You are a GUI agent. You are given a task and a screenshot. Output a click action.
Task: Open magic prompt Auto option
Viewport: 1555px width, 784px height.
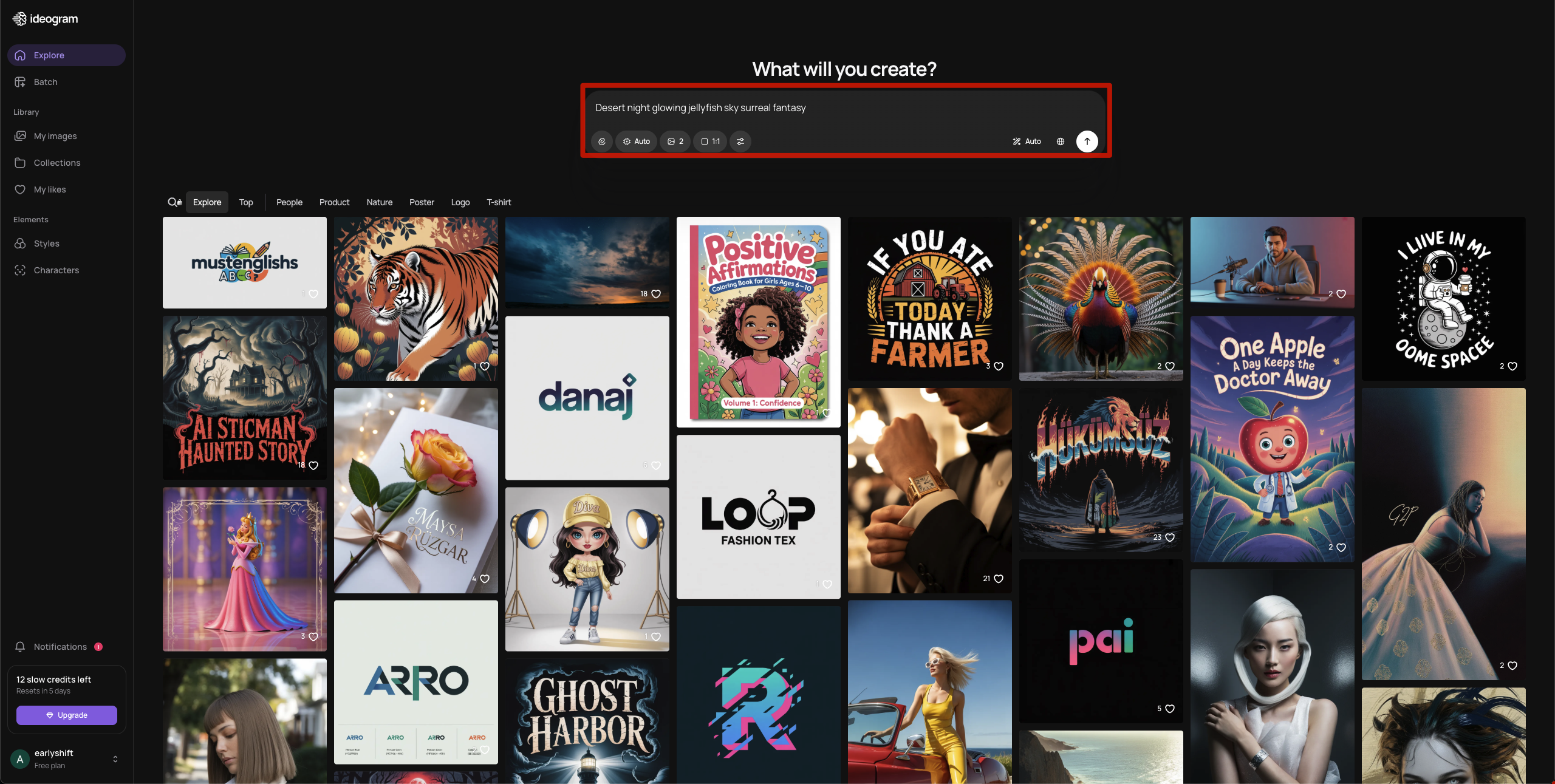pos(1027,141)
